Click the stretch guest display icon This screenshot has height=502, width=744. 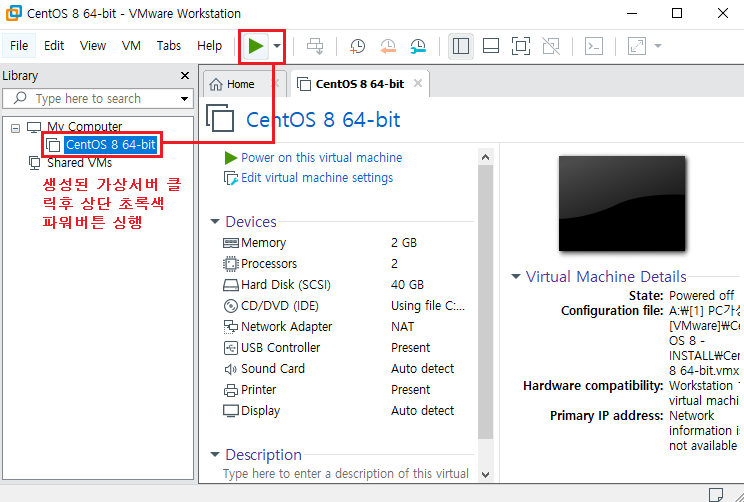(636, 46)
